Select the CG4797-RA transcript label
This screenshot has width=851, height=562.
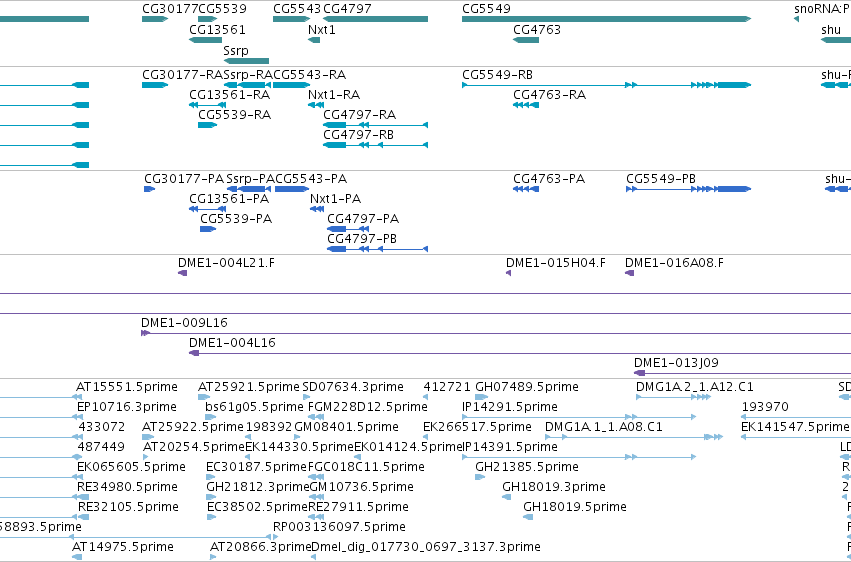point(359,114)
